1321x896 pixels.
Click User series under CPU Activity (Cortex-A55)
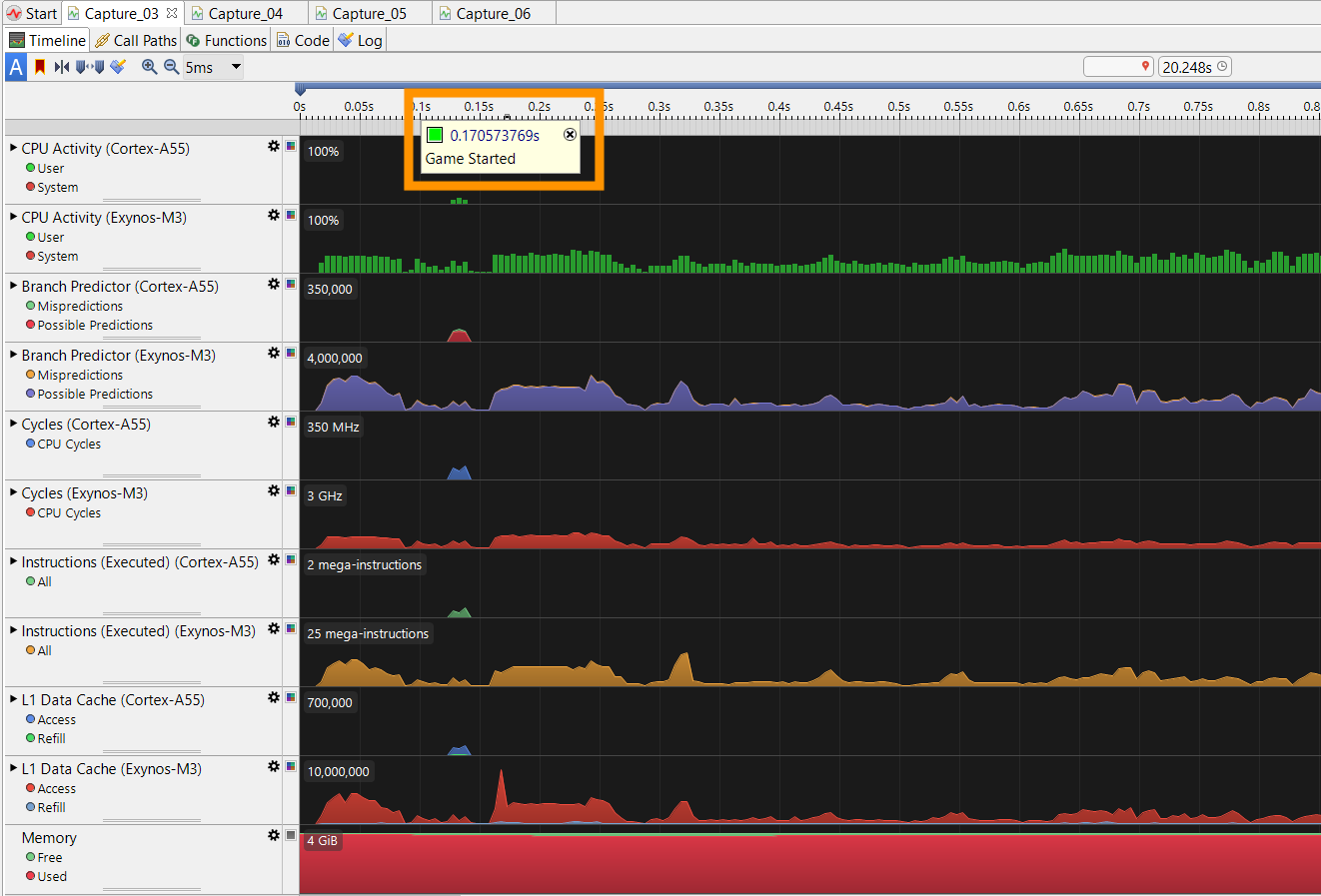click(45, 169)
